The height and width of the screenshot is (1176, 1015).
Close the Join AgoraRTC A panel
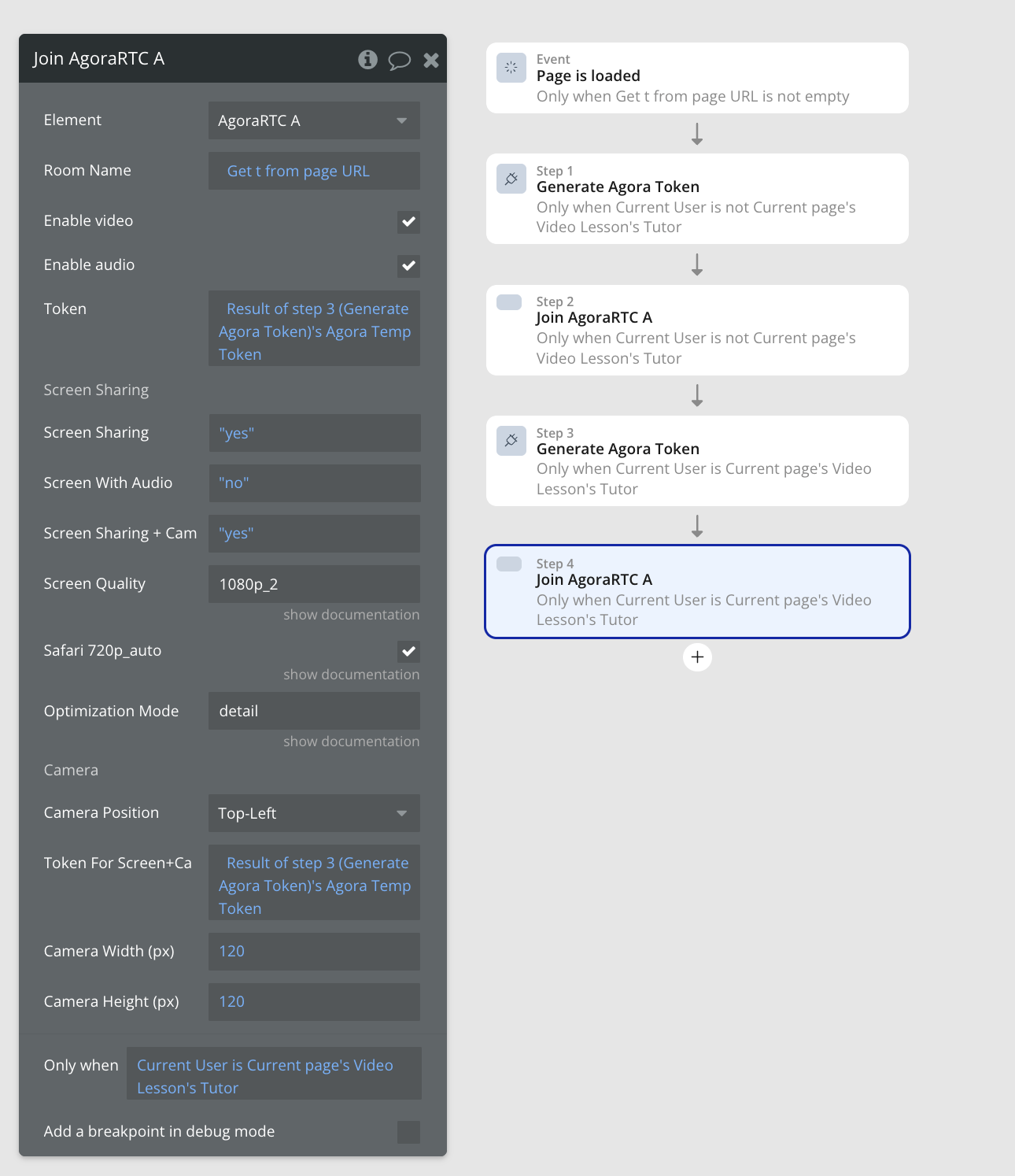click(431, 60)
